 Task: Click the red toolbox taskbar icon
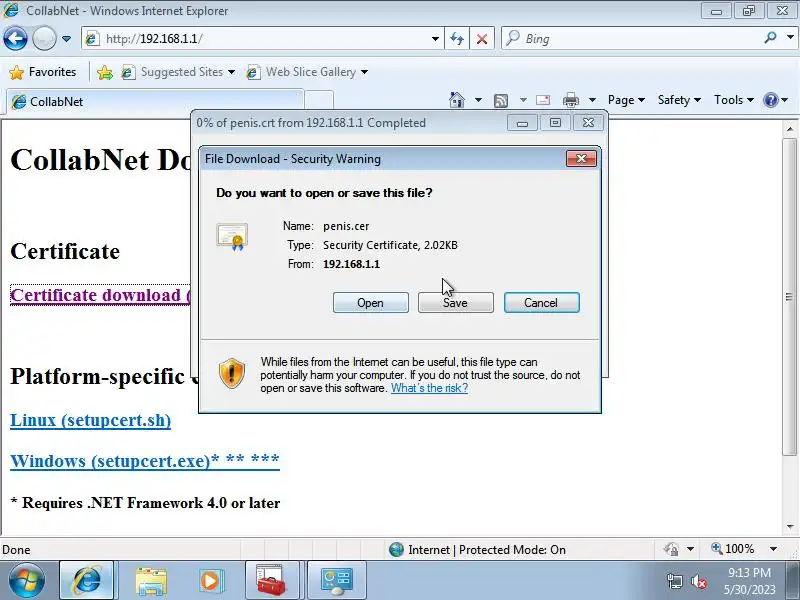tap(271, 580)
